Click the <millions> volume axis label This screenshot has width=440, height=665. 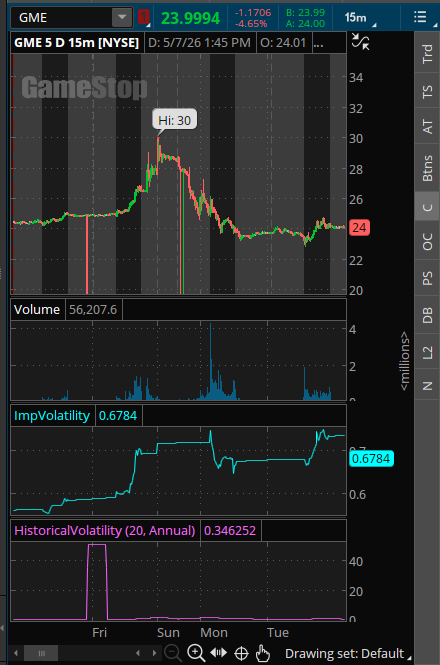click(x=404, y=361)
